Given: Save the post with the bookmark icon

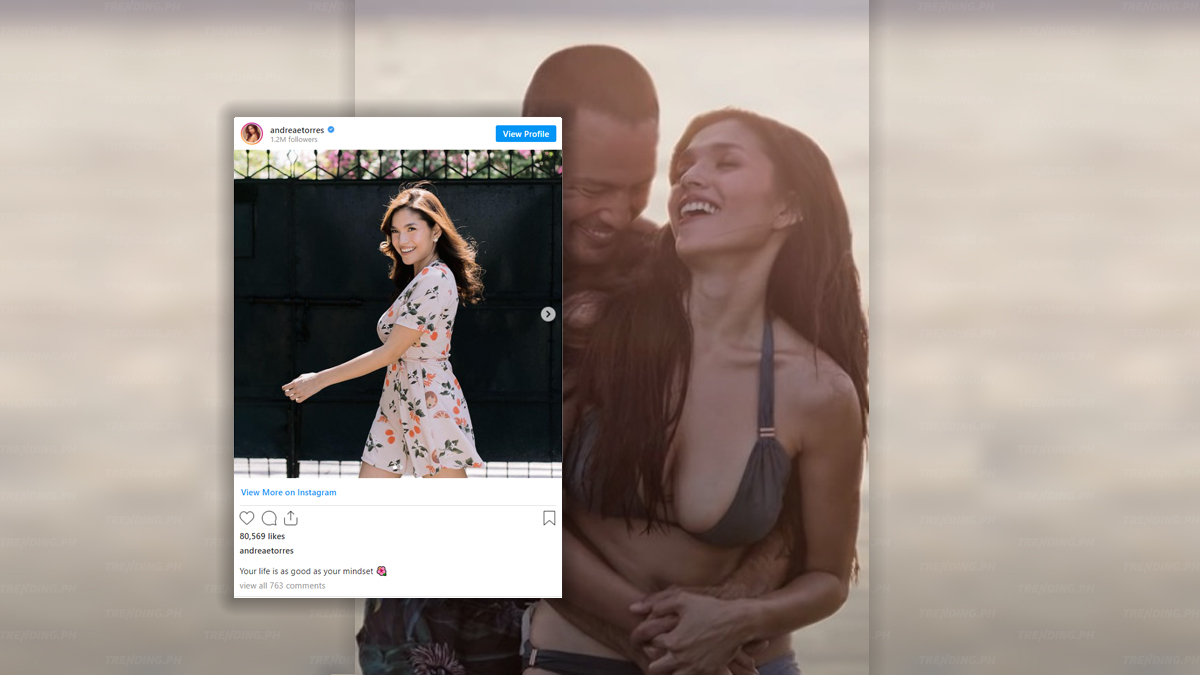Looking at the screenshot, I should click(549, 518).
